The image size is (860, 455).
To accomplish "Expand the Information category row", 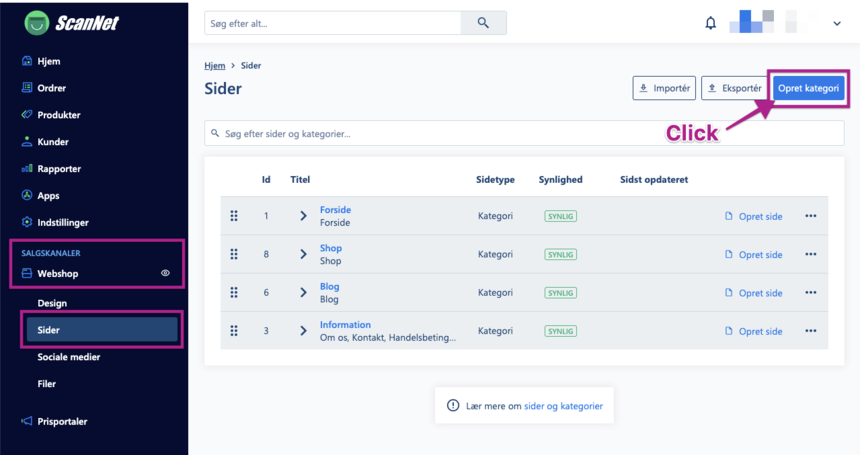I will [303, 331].
